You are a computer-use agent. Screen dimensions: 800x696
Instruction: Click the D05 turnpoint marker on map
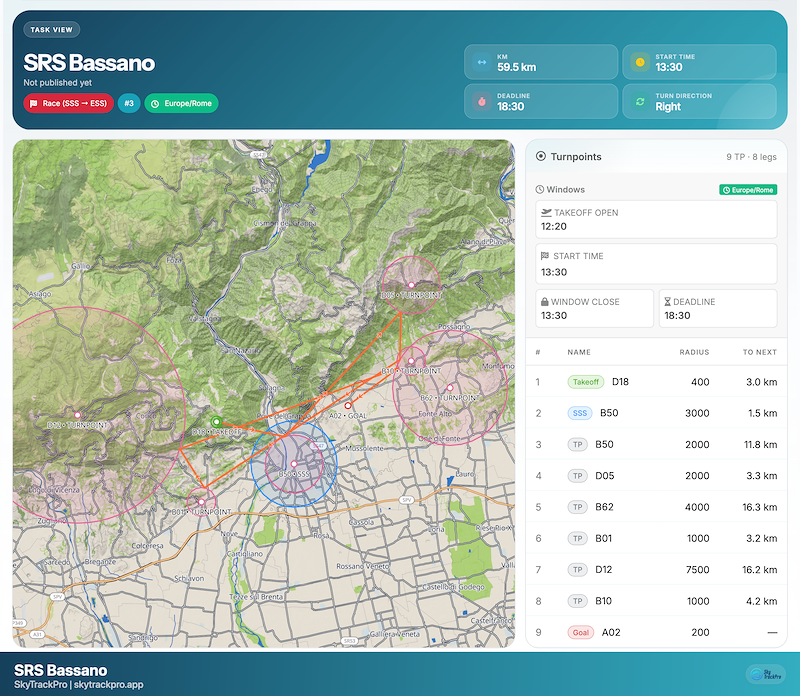(x=411, y=285)
